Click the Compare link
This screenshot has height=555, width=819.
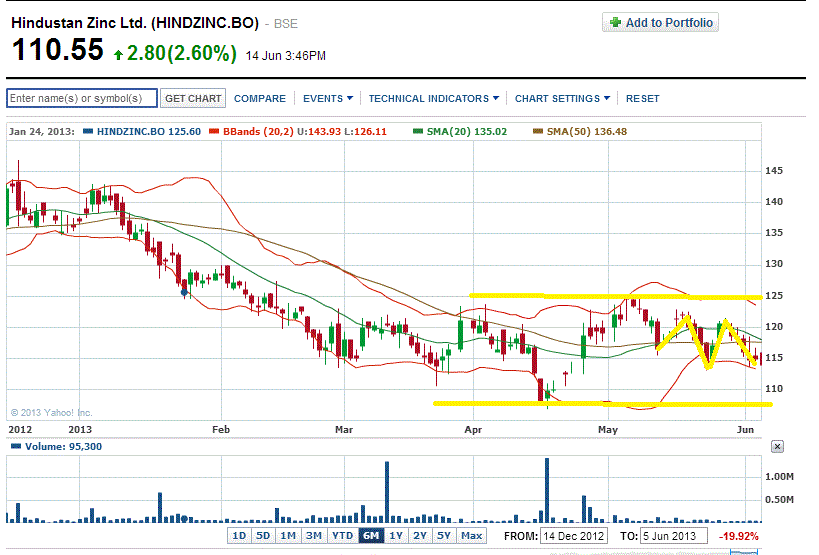260,99
